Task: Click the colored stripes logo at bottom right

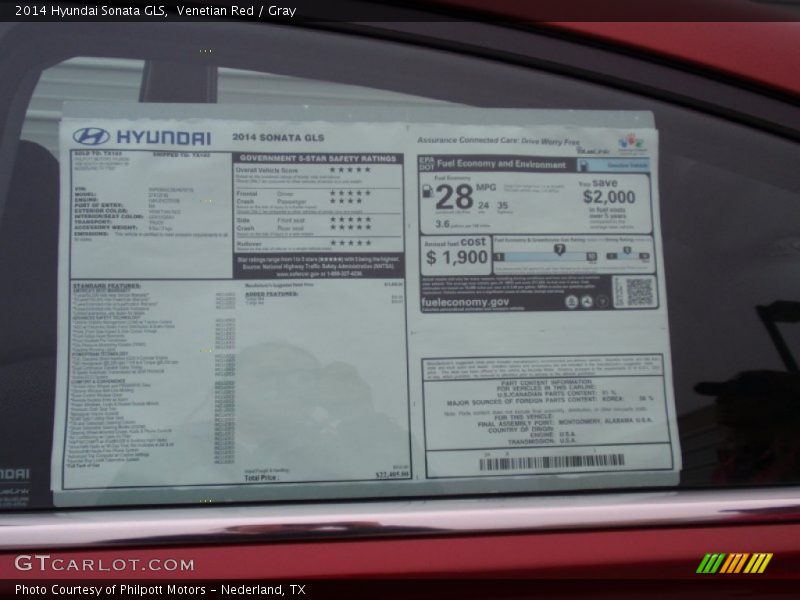Action: (x=734, y=563)
